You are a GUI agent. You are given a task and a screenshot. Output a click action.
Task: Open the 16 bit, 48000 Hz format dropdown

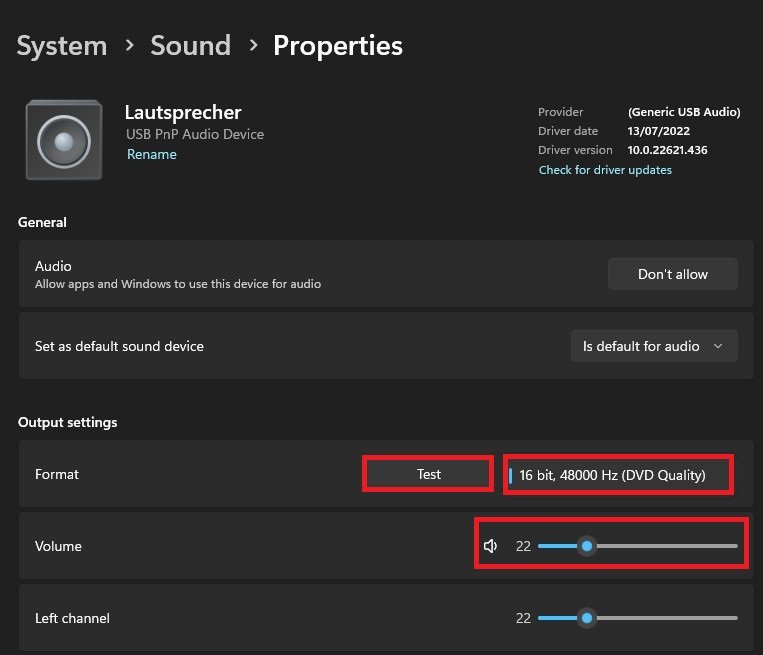pyautogui.click(x=618, y=475)
